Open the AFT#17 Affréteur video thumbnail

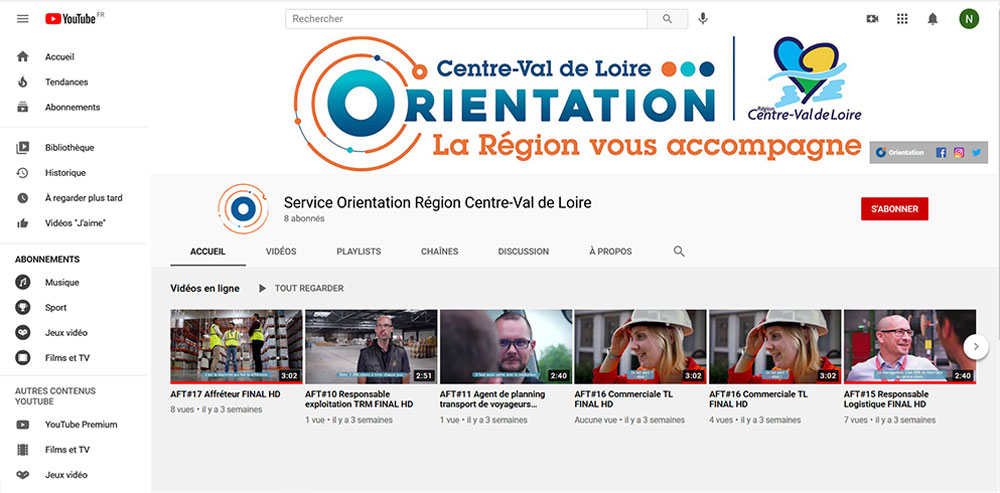(x=236, y=346)
